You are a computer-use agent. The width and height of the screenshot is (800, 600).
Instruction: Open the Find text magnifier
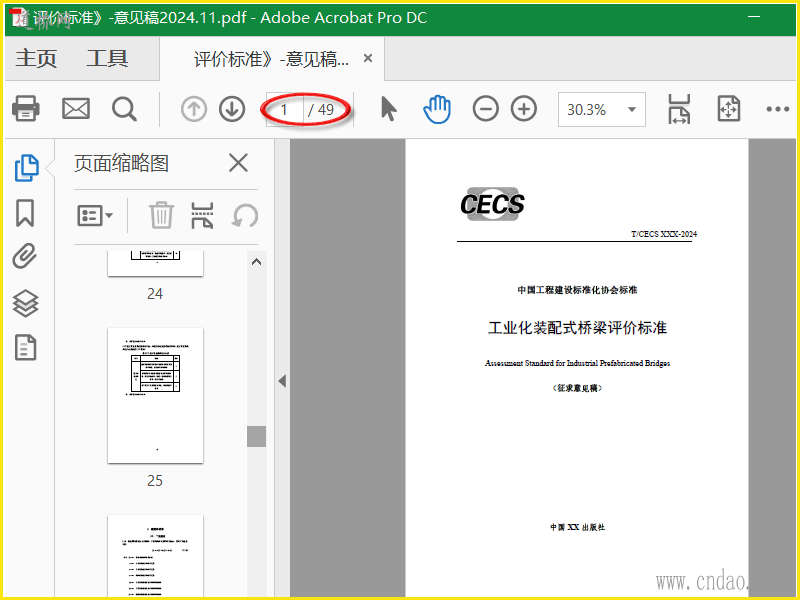(x=124, y=109)
